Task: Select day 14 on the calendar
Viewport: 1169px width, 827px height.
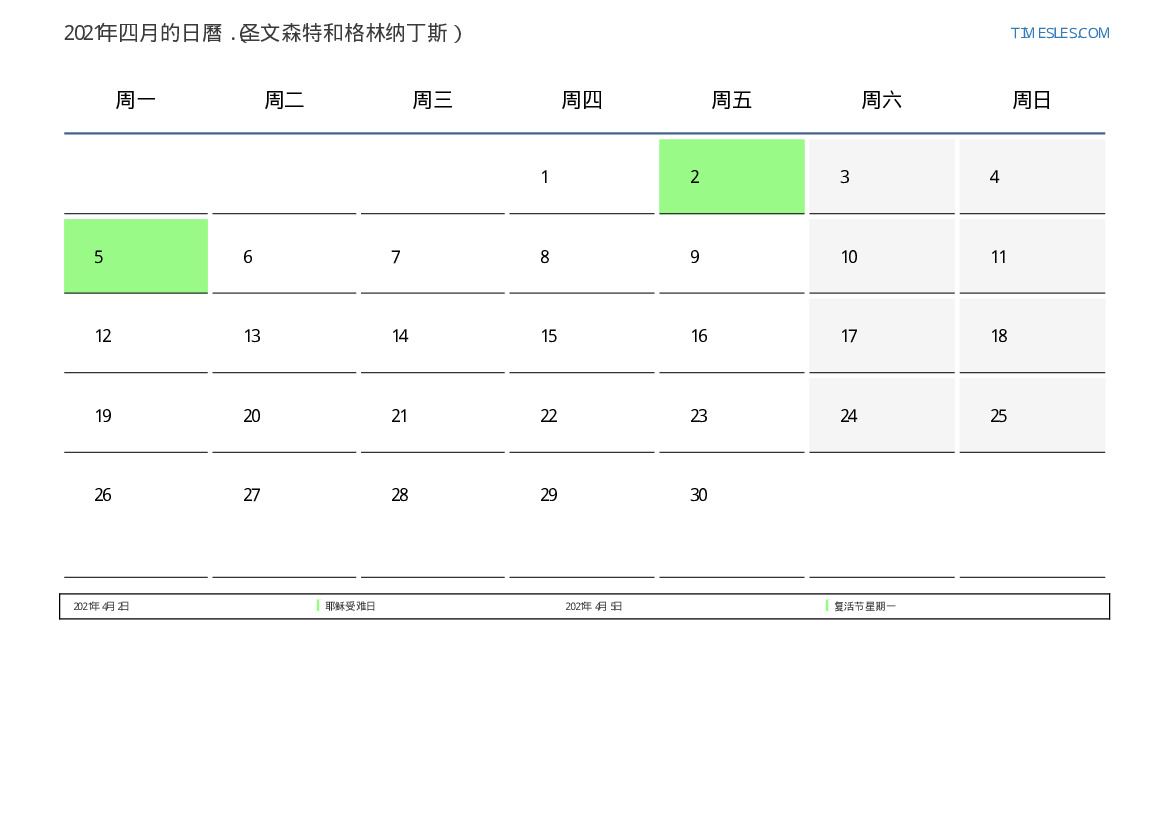Action: click(x=432, y=336)
